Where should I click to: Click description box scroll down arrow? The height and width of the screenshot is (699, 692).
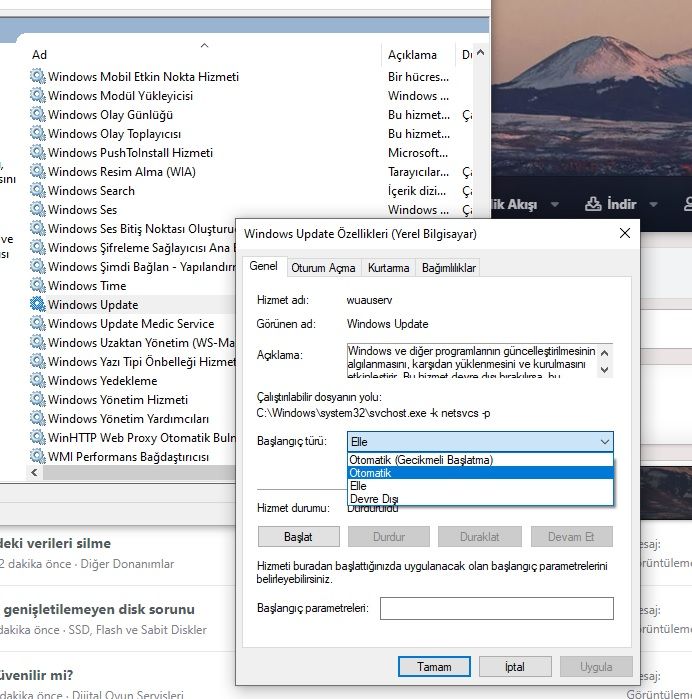[605, 370]
